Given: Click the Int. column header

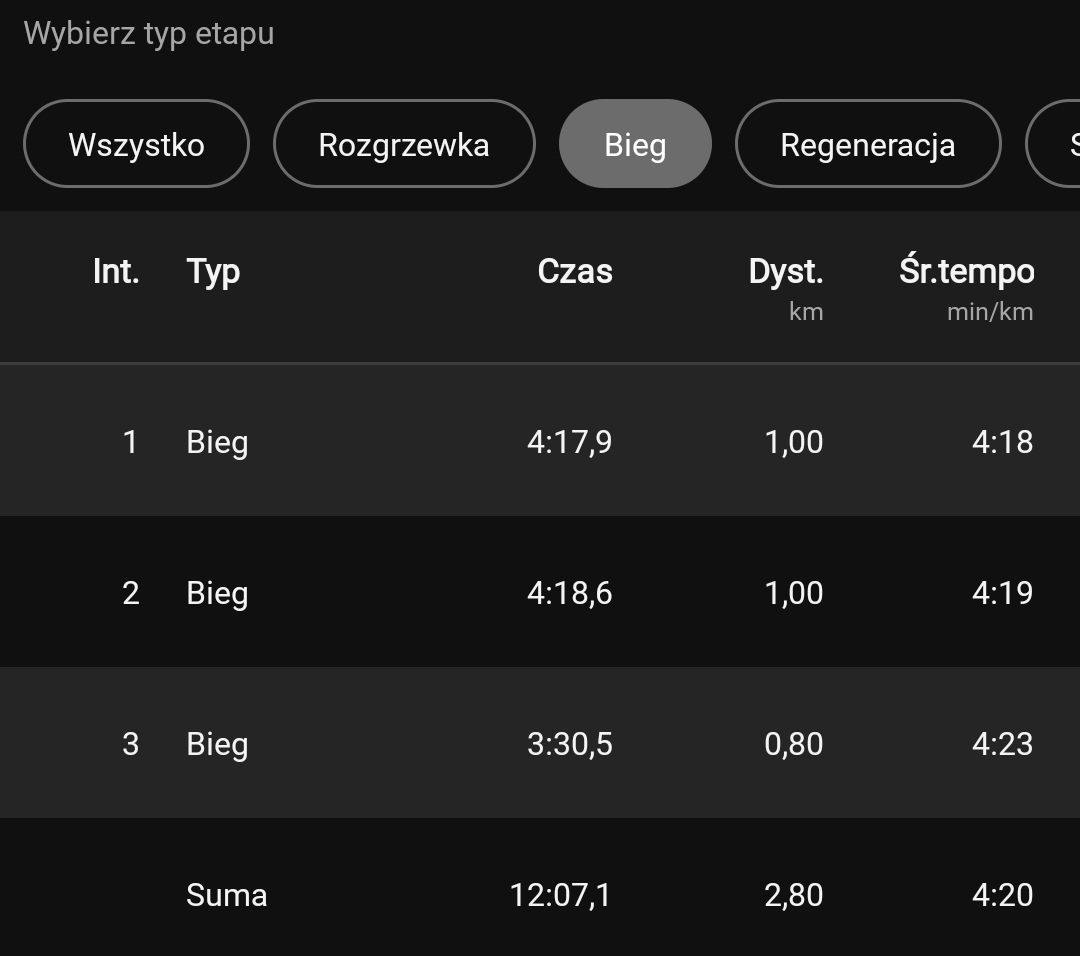Looking at the screenshot, I should (116, 271).
